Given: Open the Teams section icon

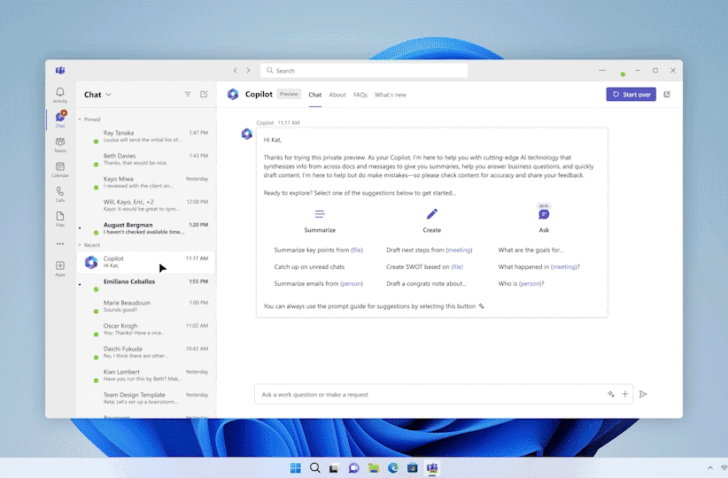Looking at the screenshot, I should (x=60, y=144).
